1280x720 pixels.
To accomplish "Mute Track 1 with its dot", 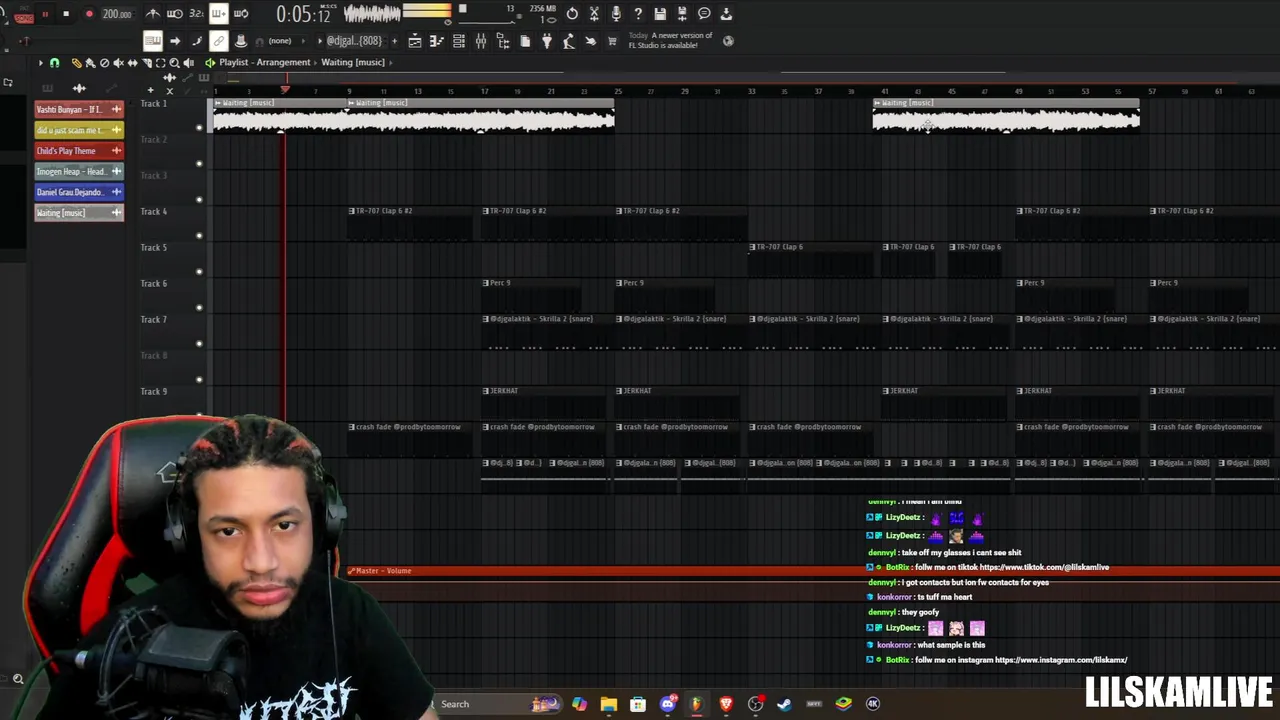I will pos(200,127).
